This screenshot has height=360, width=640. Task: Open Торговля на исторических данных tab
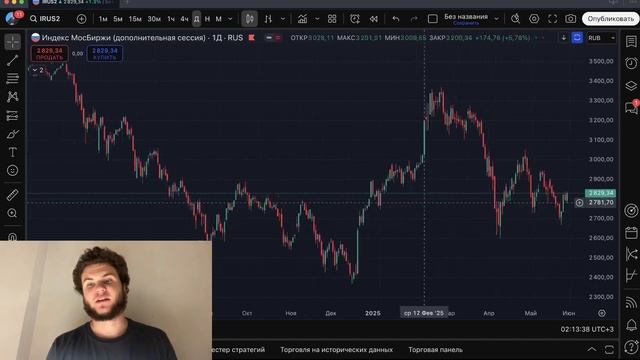click(x=336, y=350)
